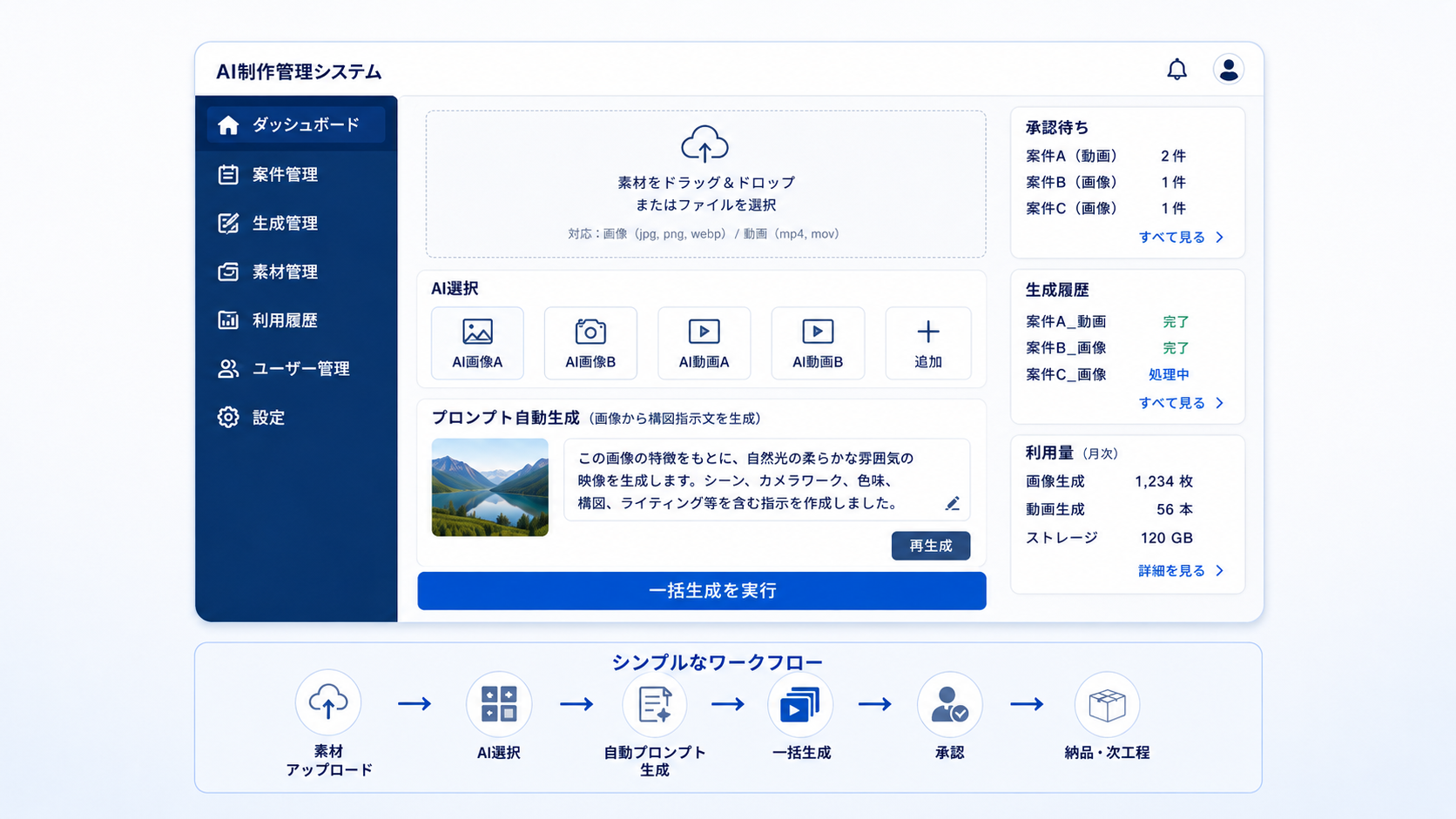Click the mountain lake thumbnail
This screenshot has height=819, width=1456.
click(490, 487)
